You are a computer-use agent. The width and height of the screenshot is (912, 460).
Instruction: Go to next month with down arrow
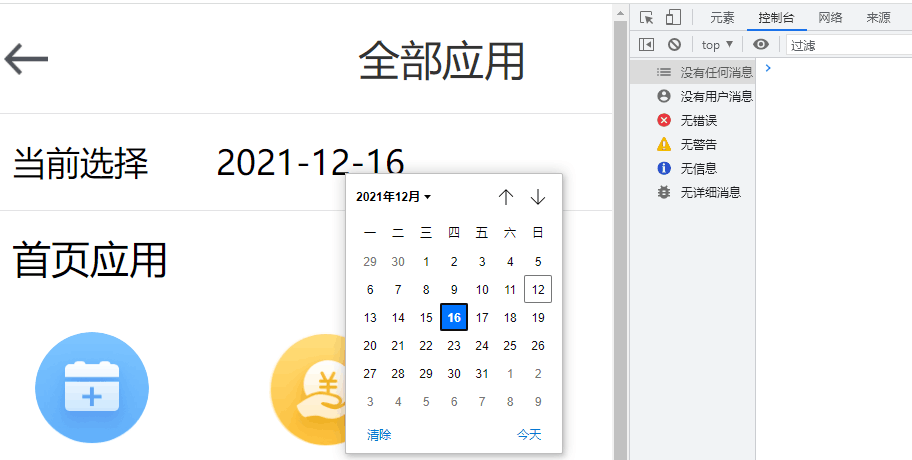point(538,197)
